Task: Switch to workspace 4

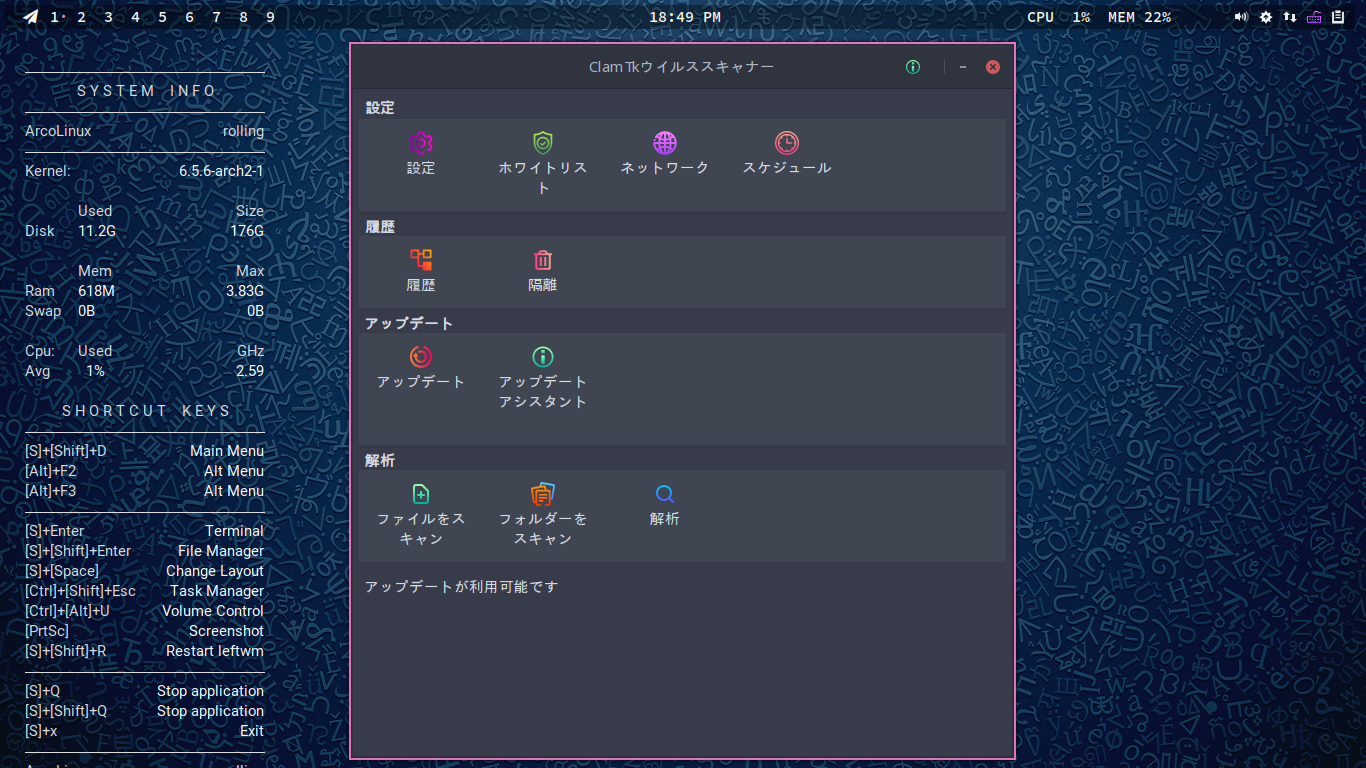Action: pyautogui.click(x=136, y=17)
